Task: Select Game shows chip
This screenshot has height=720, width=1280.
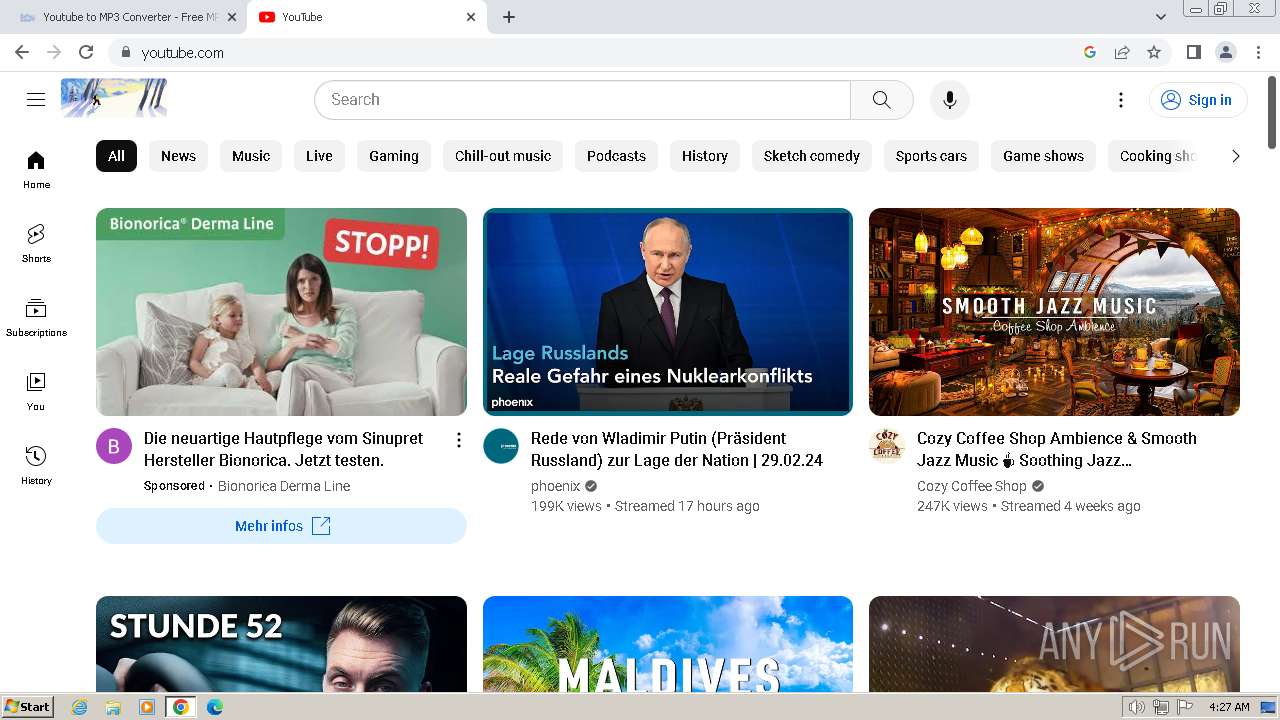Action: [x=1043, y=156]
